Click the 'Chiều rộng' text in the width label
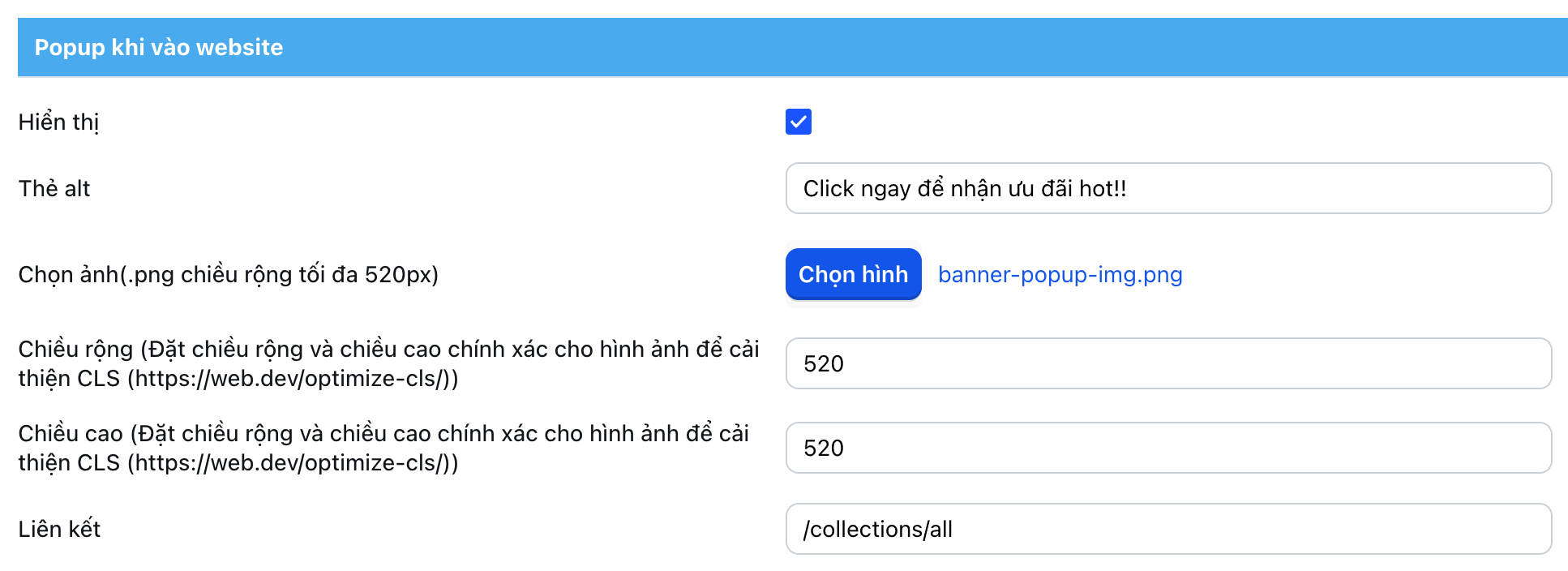The width and height of the screenshot is (1568, 571). (x=75, y=350)
